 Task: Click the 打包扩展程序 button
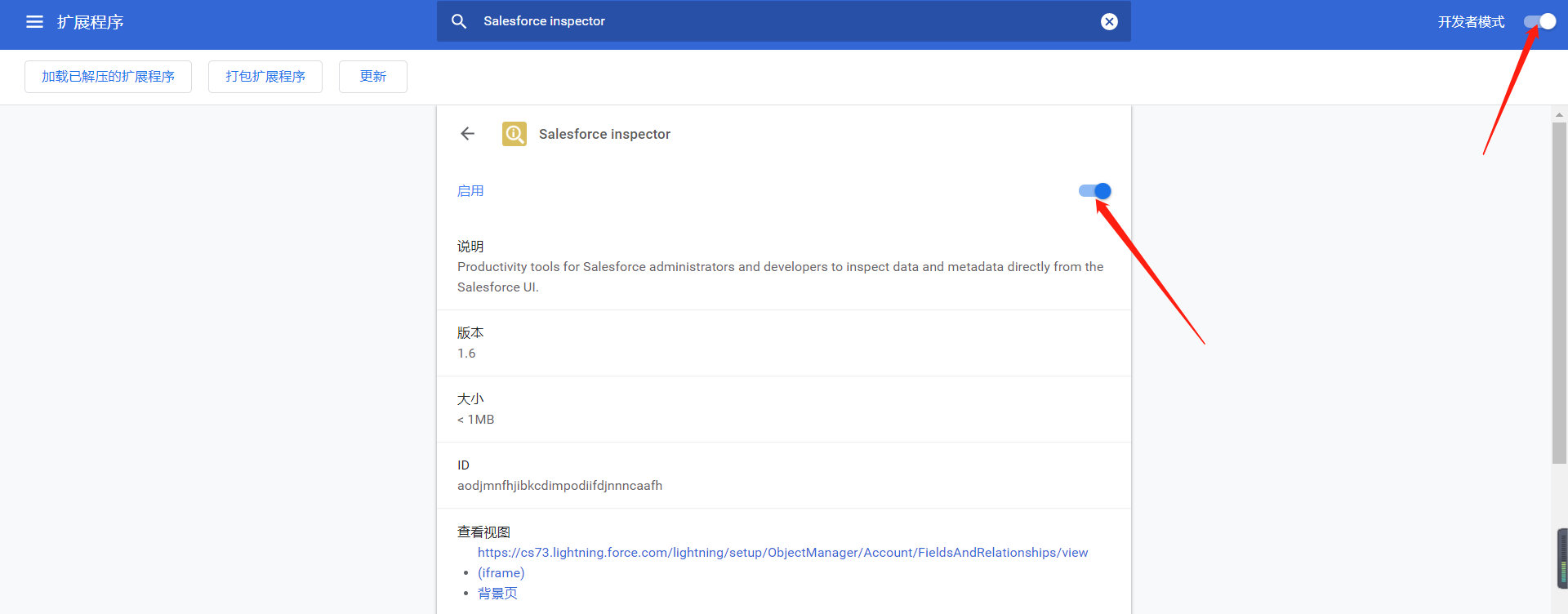pos(265,77)
